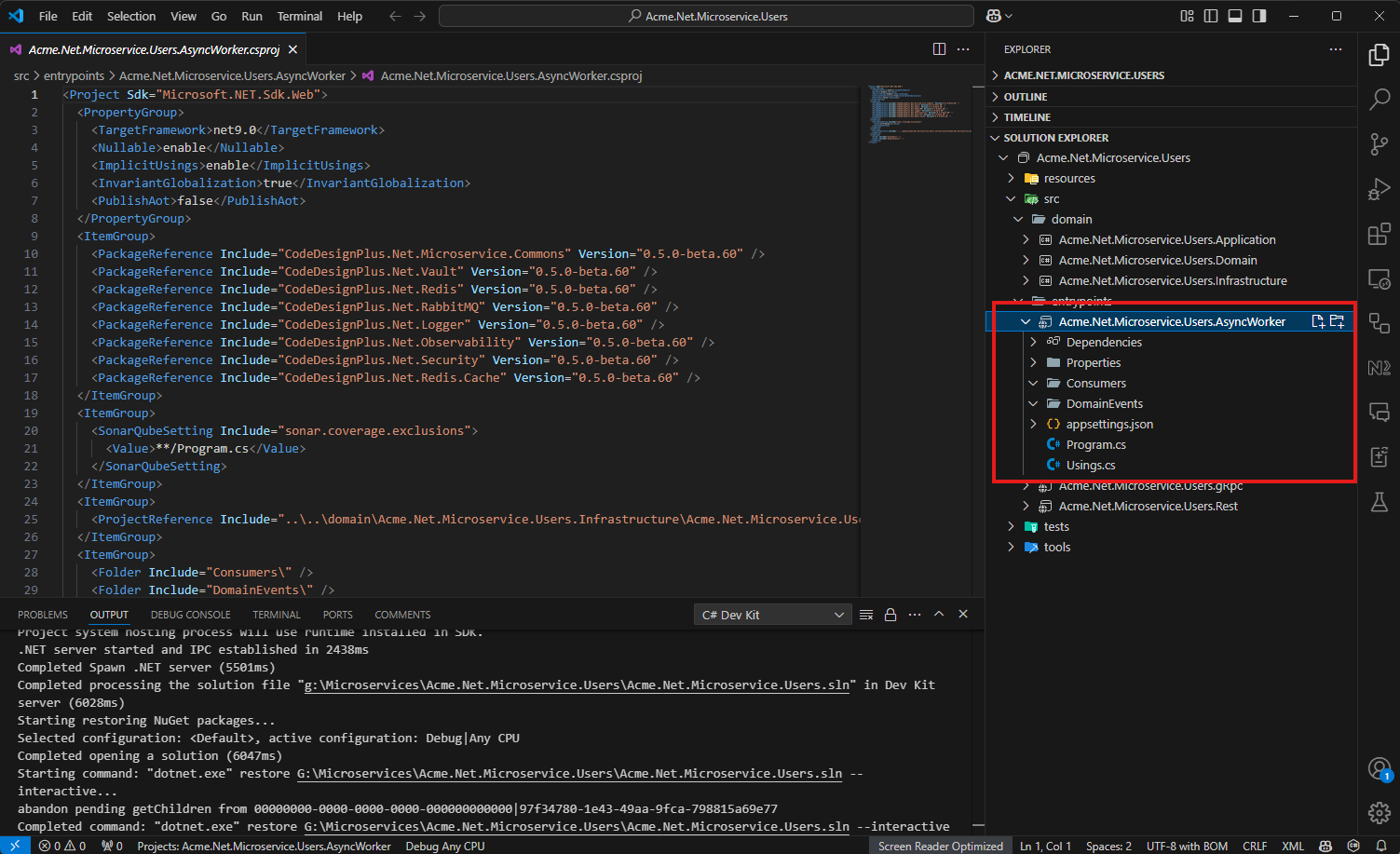The height and width of the screenshot is (854, 1400).
Task: Collapse the SOLUTION EXPLORER section
Action: [1172, 138]
